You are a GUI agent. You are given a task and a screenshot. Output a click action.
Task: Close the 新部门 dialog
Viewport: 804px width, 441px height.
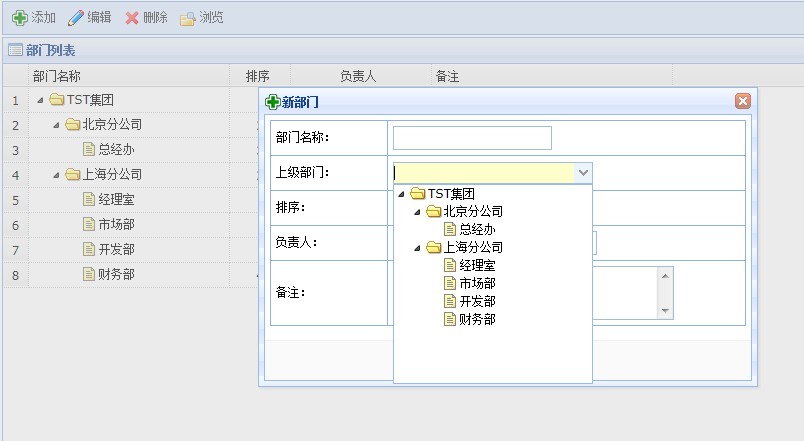coord(742,101)
